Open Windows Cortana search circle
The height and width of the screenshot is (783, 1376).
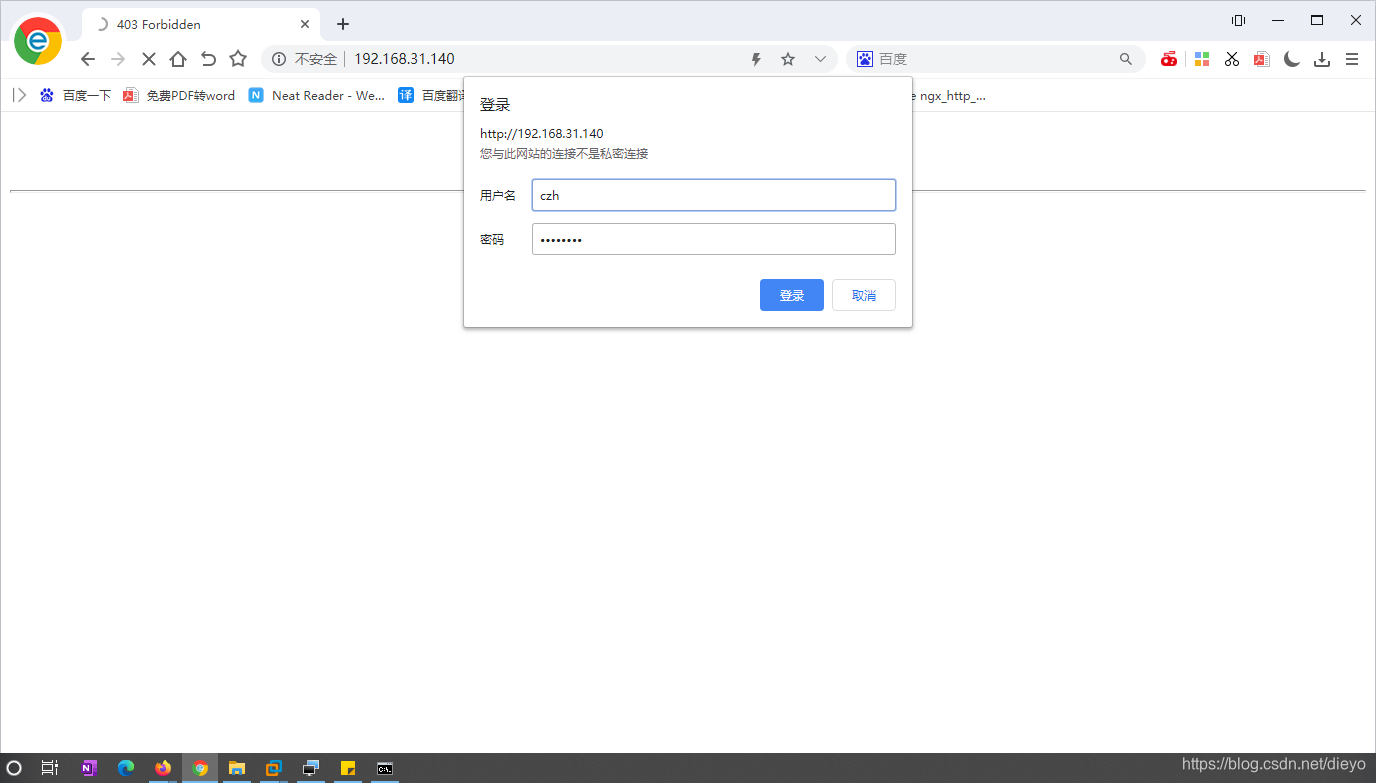click(x=14, y=768)
